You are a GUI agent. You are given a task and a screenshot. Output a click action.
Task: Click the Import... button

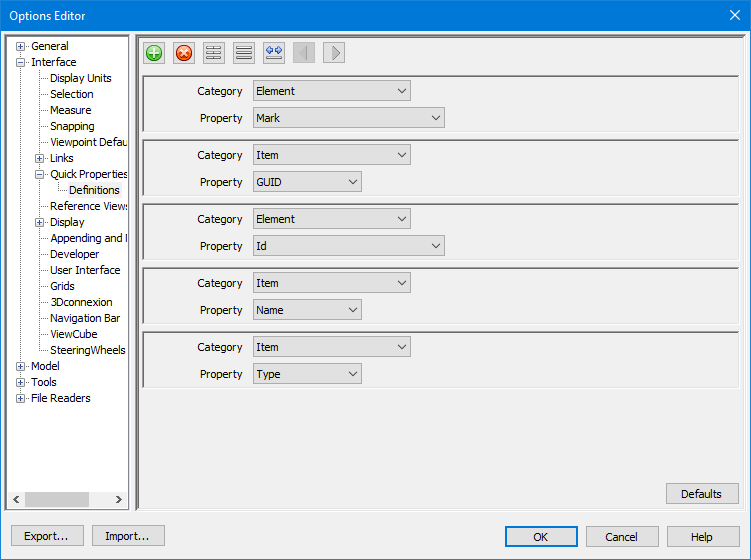point(128,537)
